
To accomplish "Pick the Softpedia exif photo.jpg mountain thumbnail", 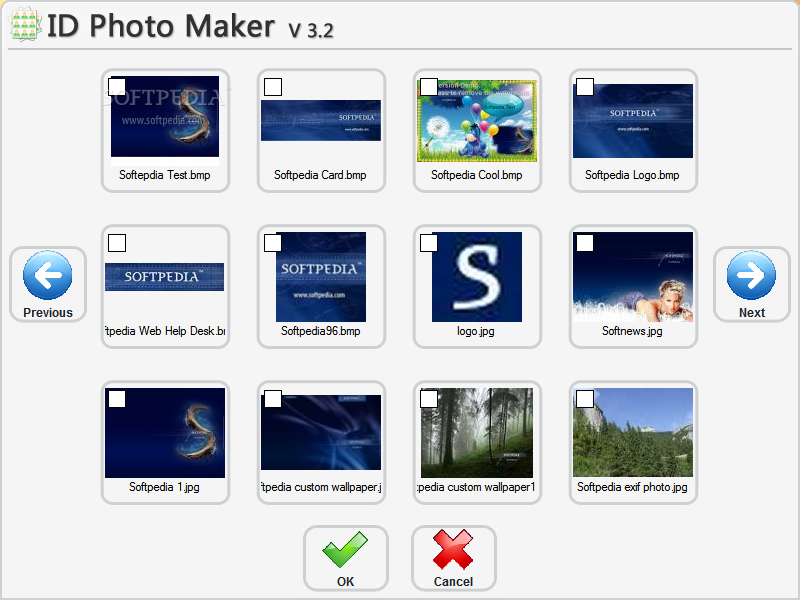I will coord(633,433).
